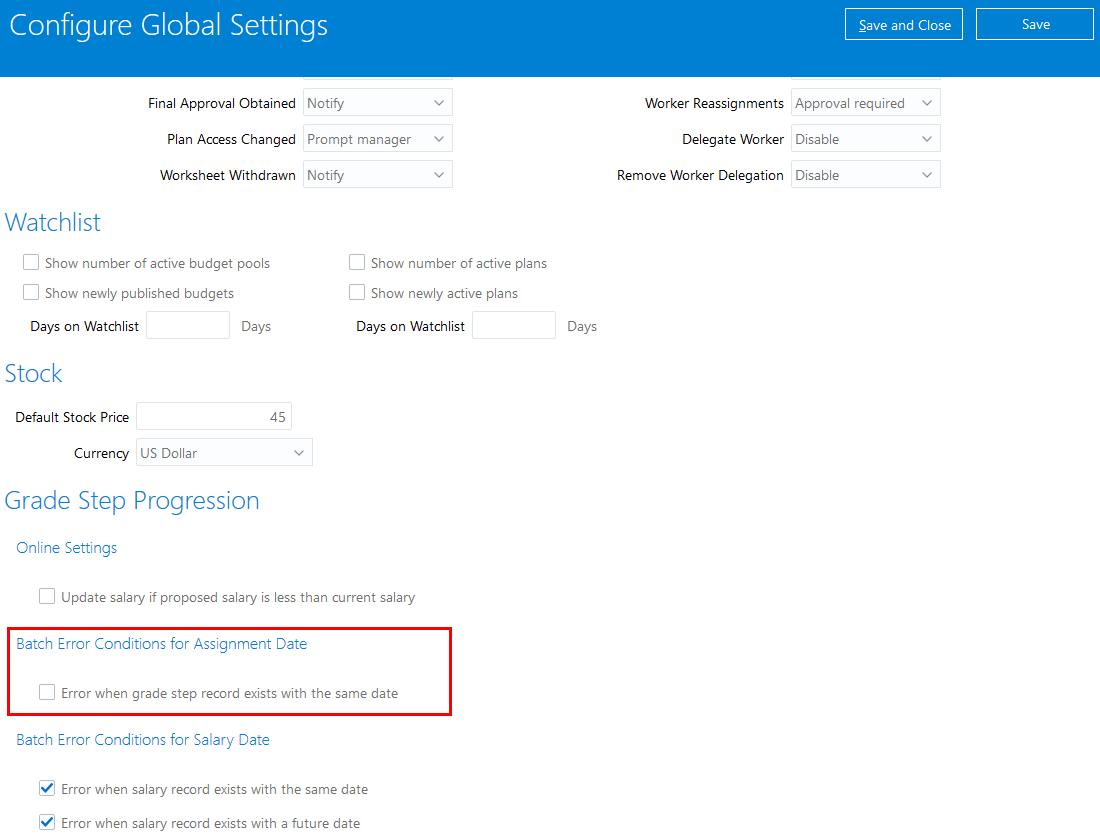Viewport: 1100px width, 839px height.
Task: Click budget Days on Watchlist field
Action: point(188,326)
